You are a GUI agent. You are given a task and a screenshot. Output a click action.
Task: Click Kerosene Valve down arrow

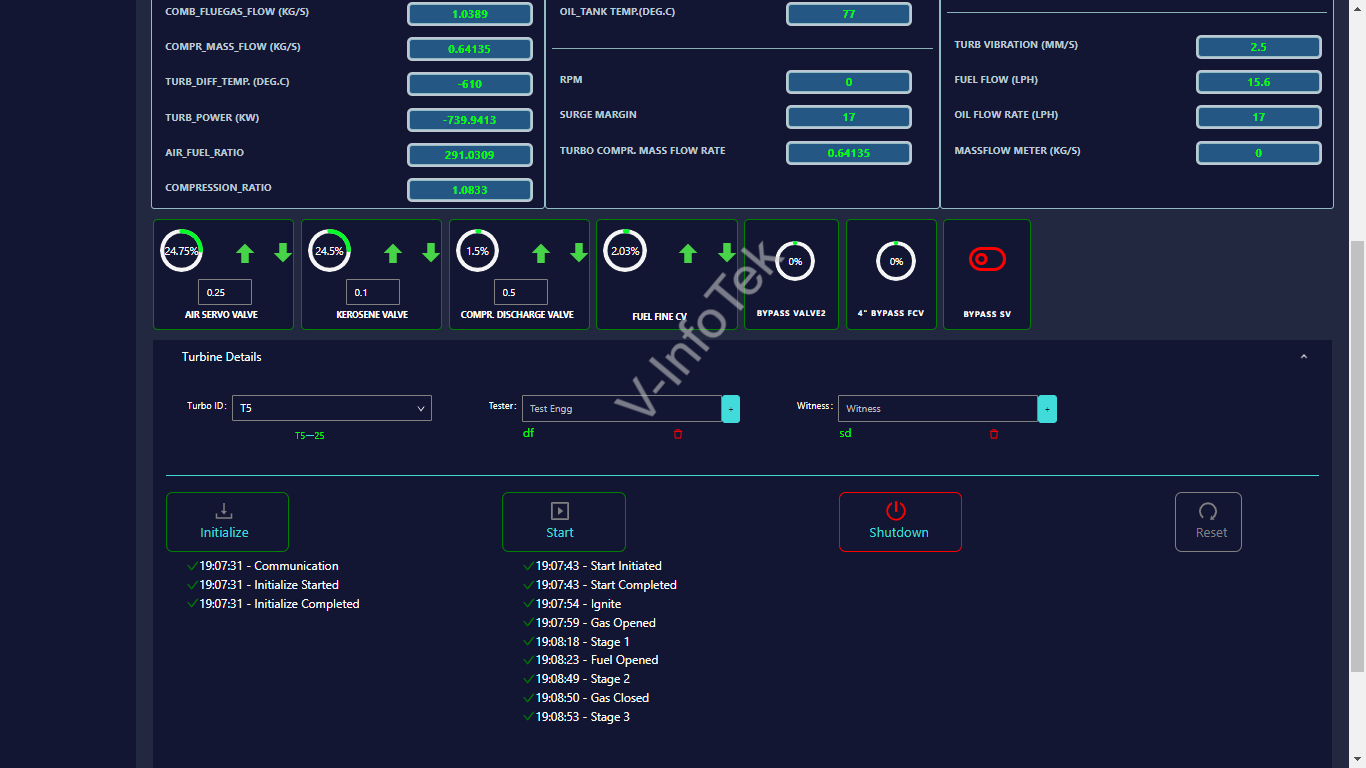(x=431, y=253)
